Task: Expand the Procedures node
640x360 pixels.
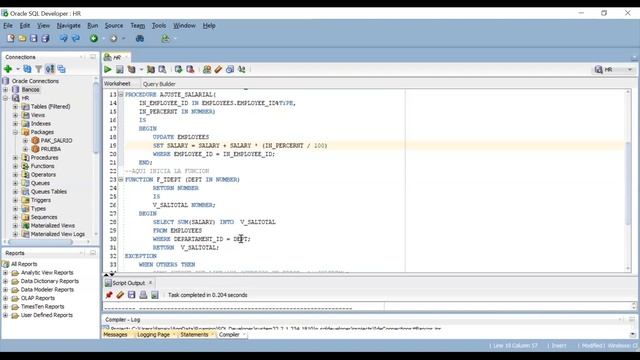Action: click(x=16, y=158)
